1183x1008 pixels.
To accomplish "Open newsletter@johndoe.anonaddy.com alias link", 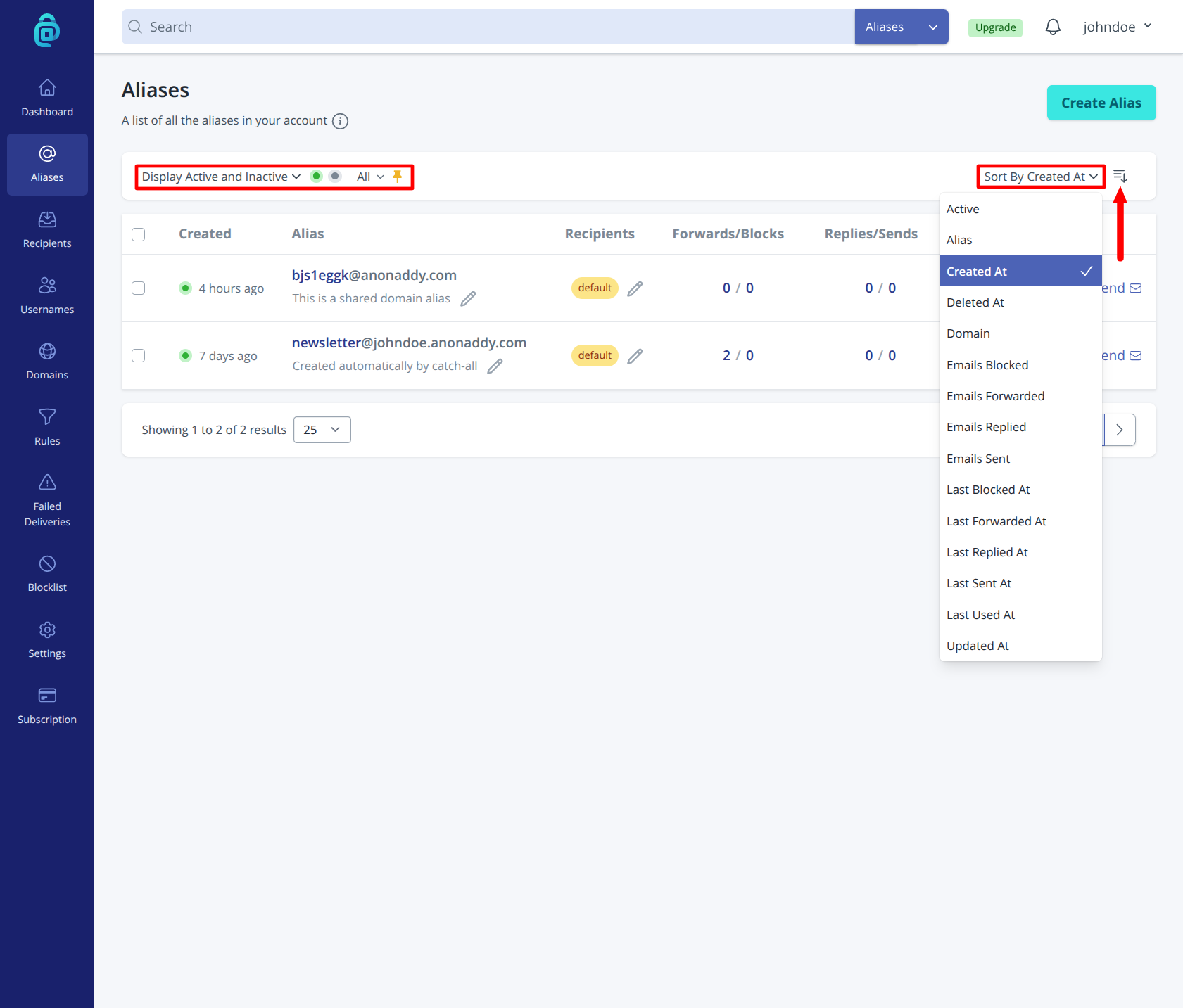I will point(409,343).
